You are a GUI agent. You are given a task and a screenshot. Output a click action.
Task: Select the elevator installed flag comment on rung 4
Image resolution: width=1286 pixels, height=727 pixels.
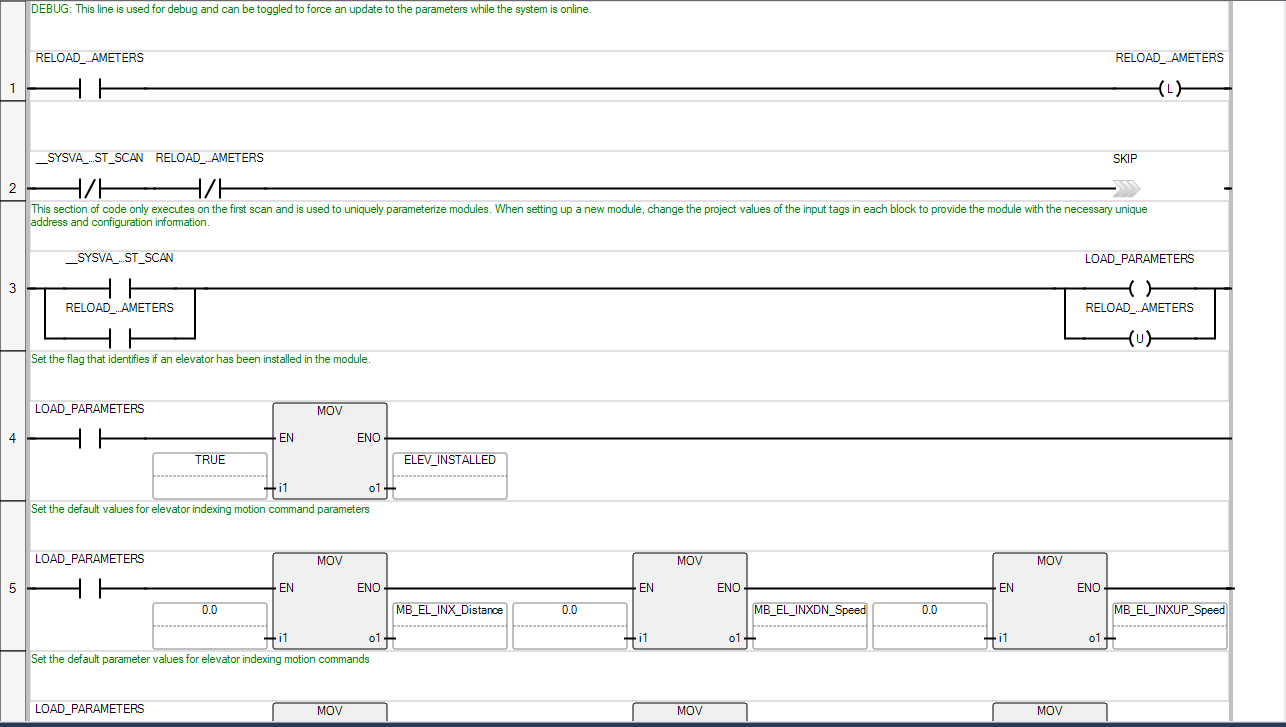coord(200,359)
